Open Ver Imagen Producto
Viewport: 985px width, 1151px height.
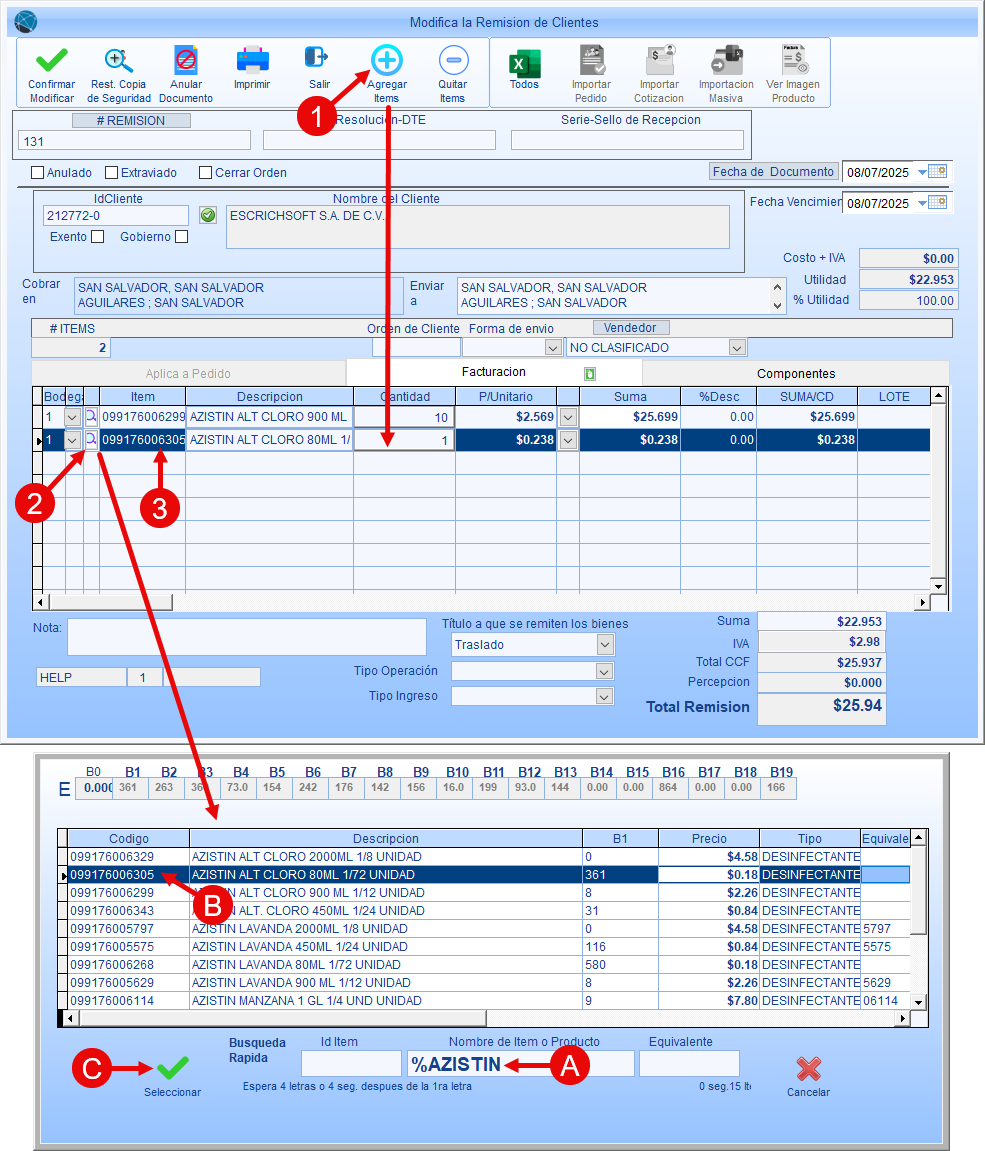point(794,60)
